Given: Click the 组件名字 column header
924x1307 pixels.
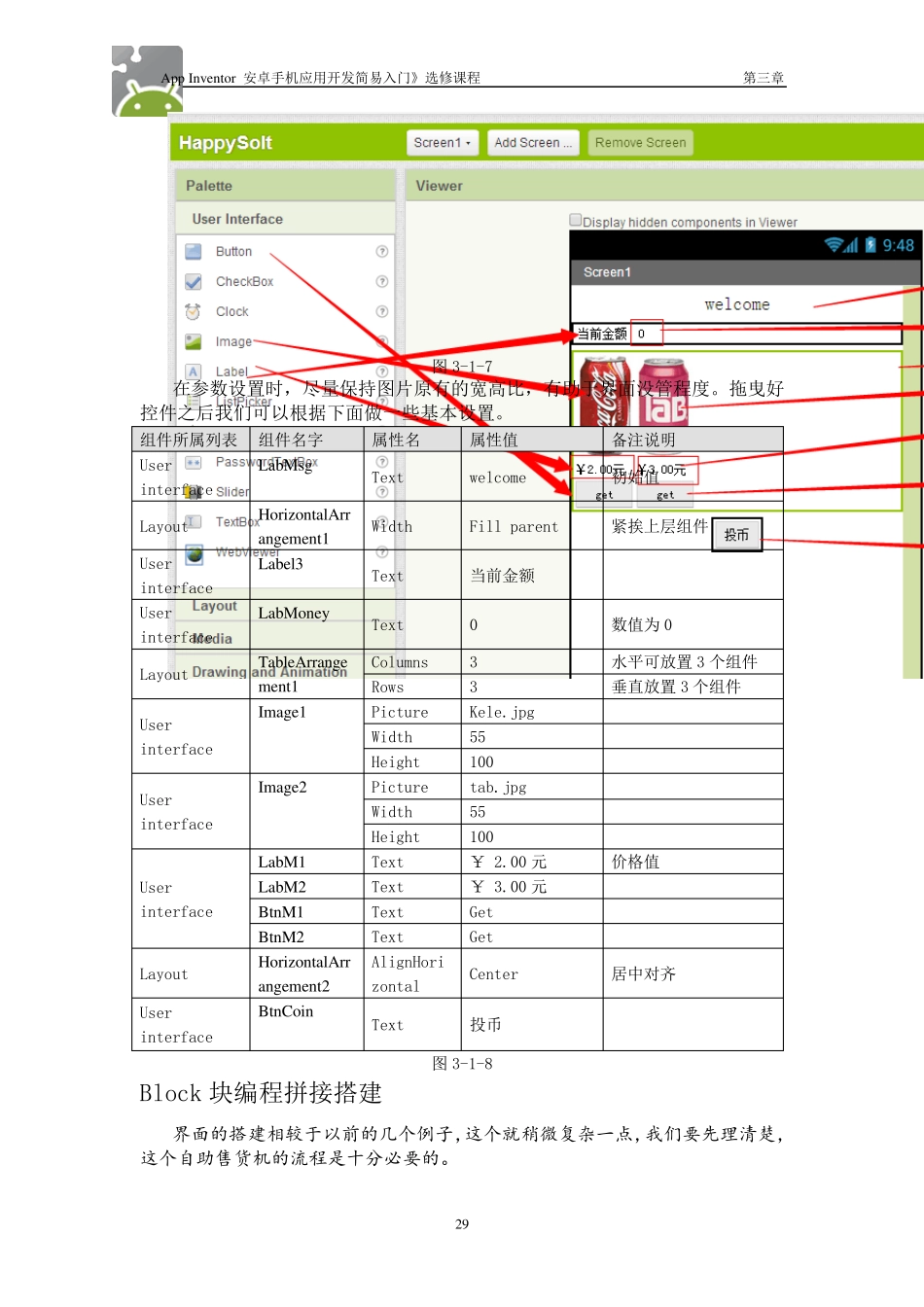Looking at the screenshot, I should [x=306, y=440].
